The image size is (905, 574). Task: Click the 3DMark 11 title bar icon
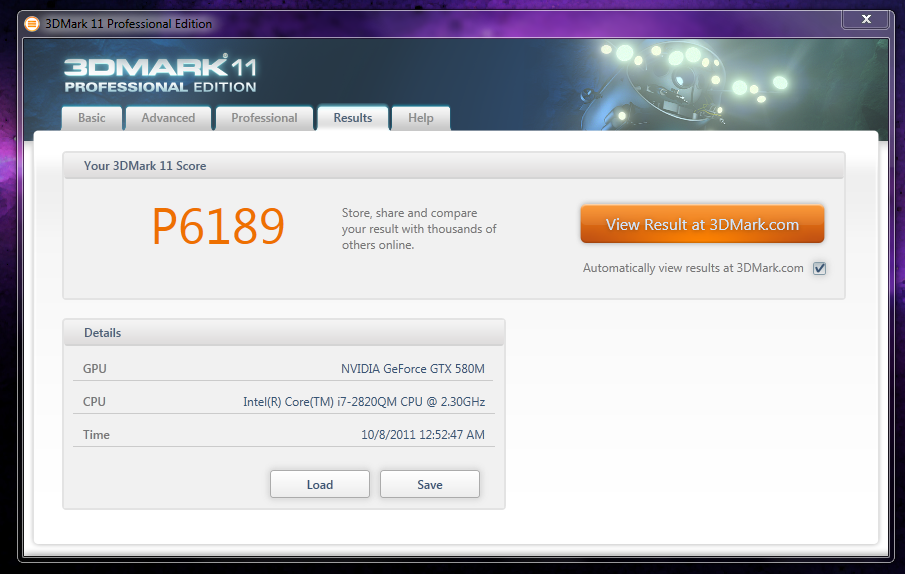[32, 24]
